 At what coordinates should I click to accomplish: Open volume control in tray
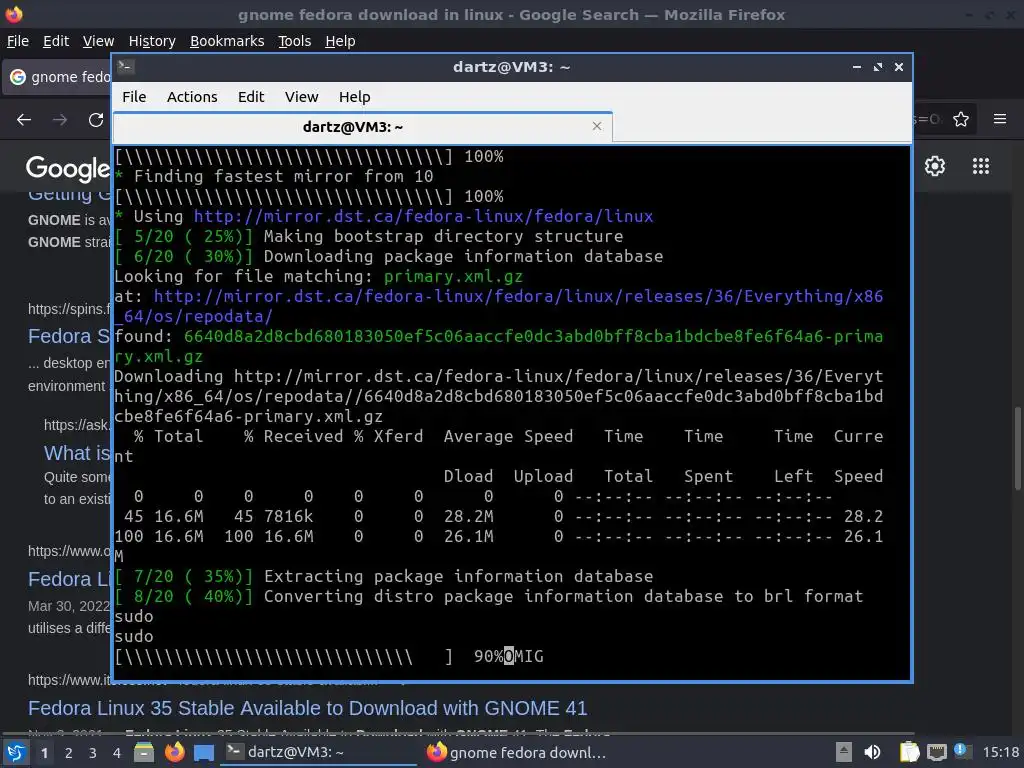(872, 752)
